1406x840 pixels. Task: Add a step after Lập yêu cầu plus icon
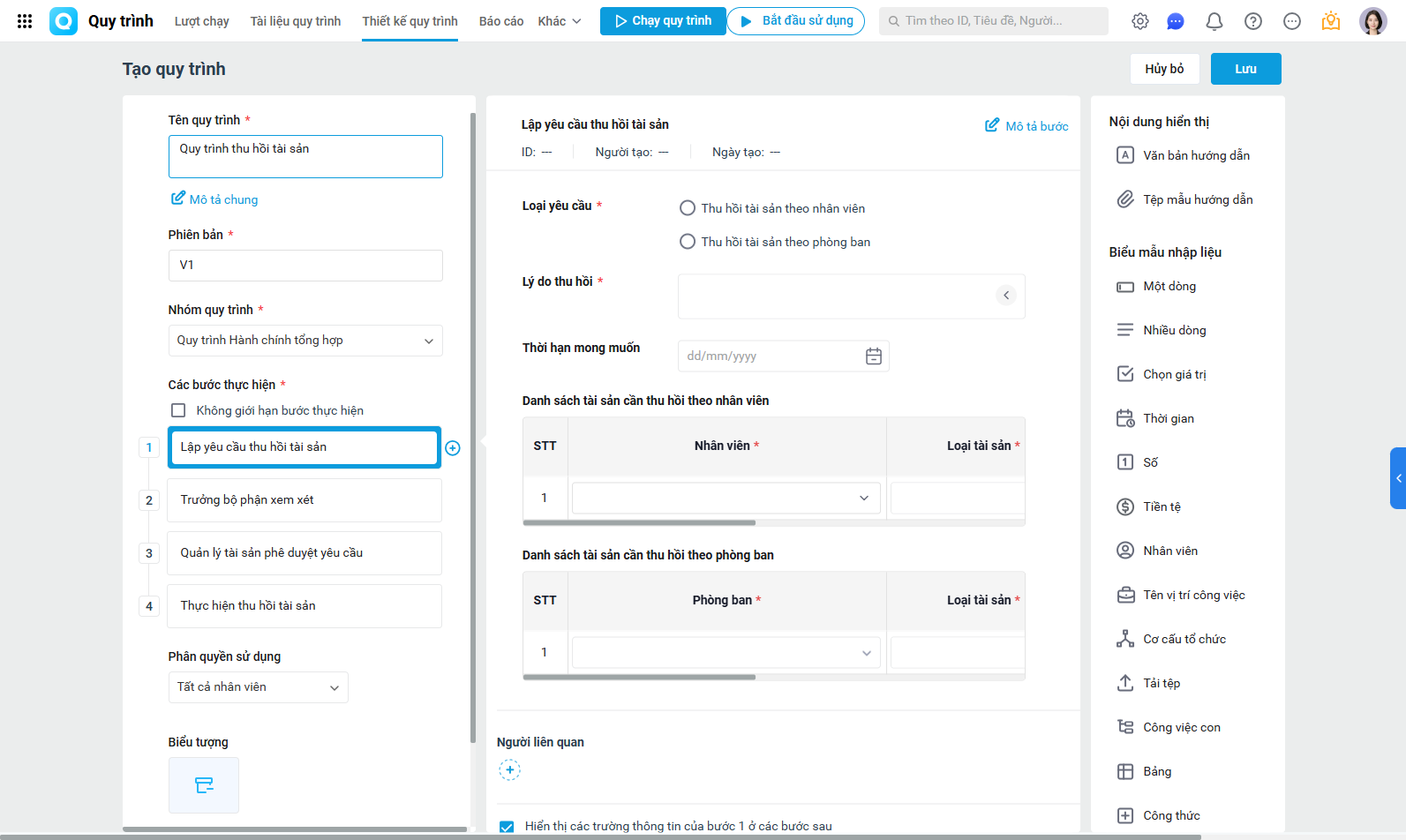[453, 448]
